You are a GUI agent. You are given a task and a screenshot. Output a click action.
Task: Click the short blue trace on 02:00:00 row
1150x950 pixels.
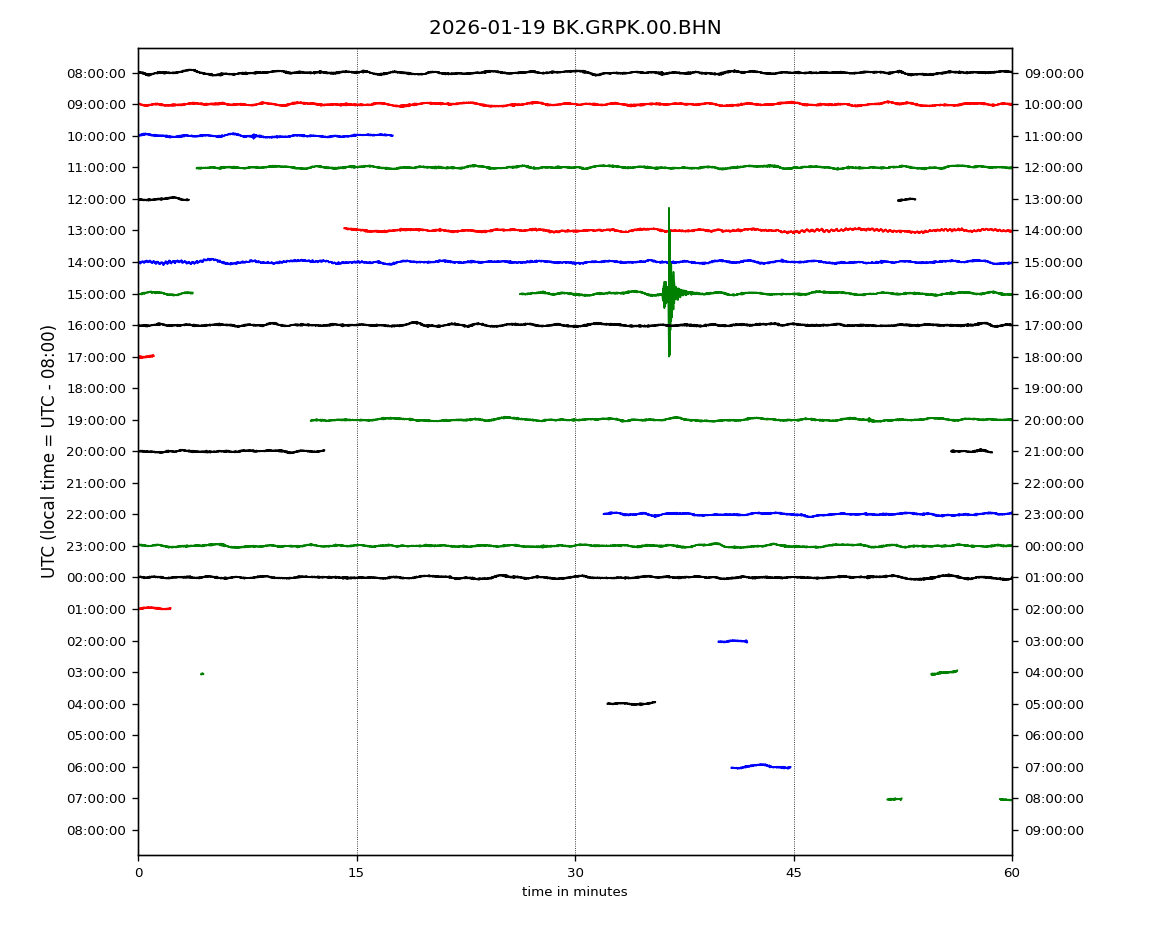(732, 641)
